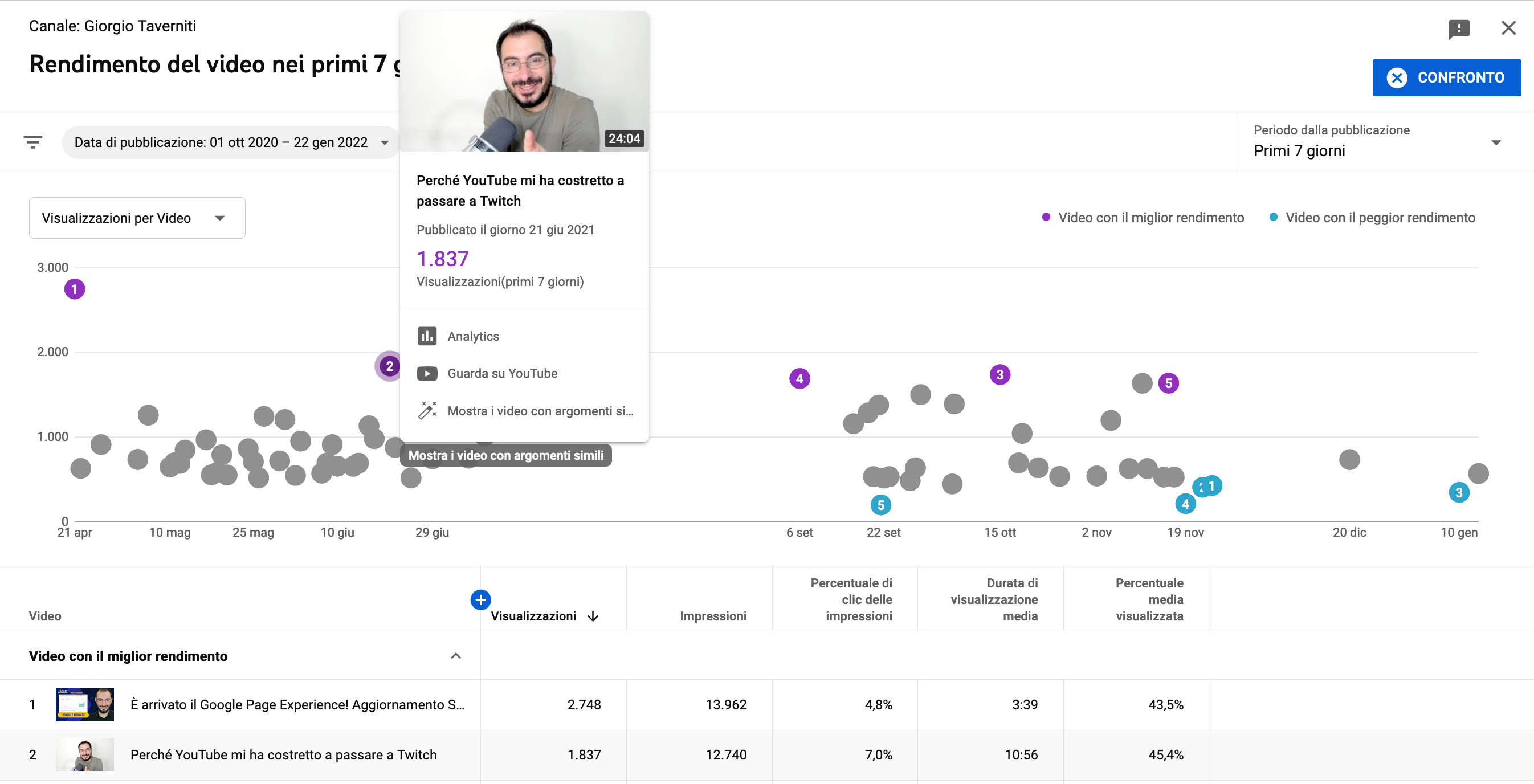Image resolution: width=1534 pixels, height=784 pixels.
Task: Sort by Durata di visualizzazione media header
Action: 994,599
